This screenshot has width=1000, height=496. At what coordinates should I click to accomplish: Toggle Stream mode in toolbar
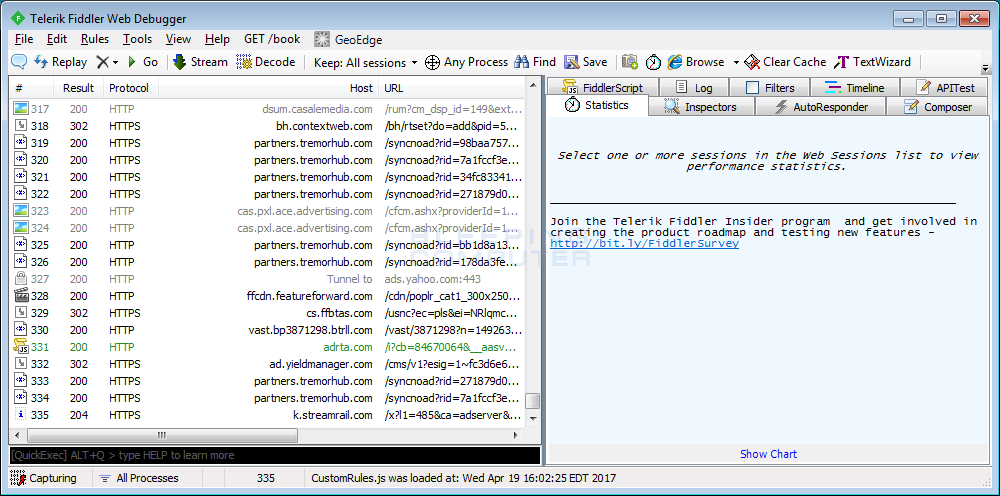[200, 62]
